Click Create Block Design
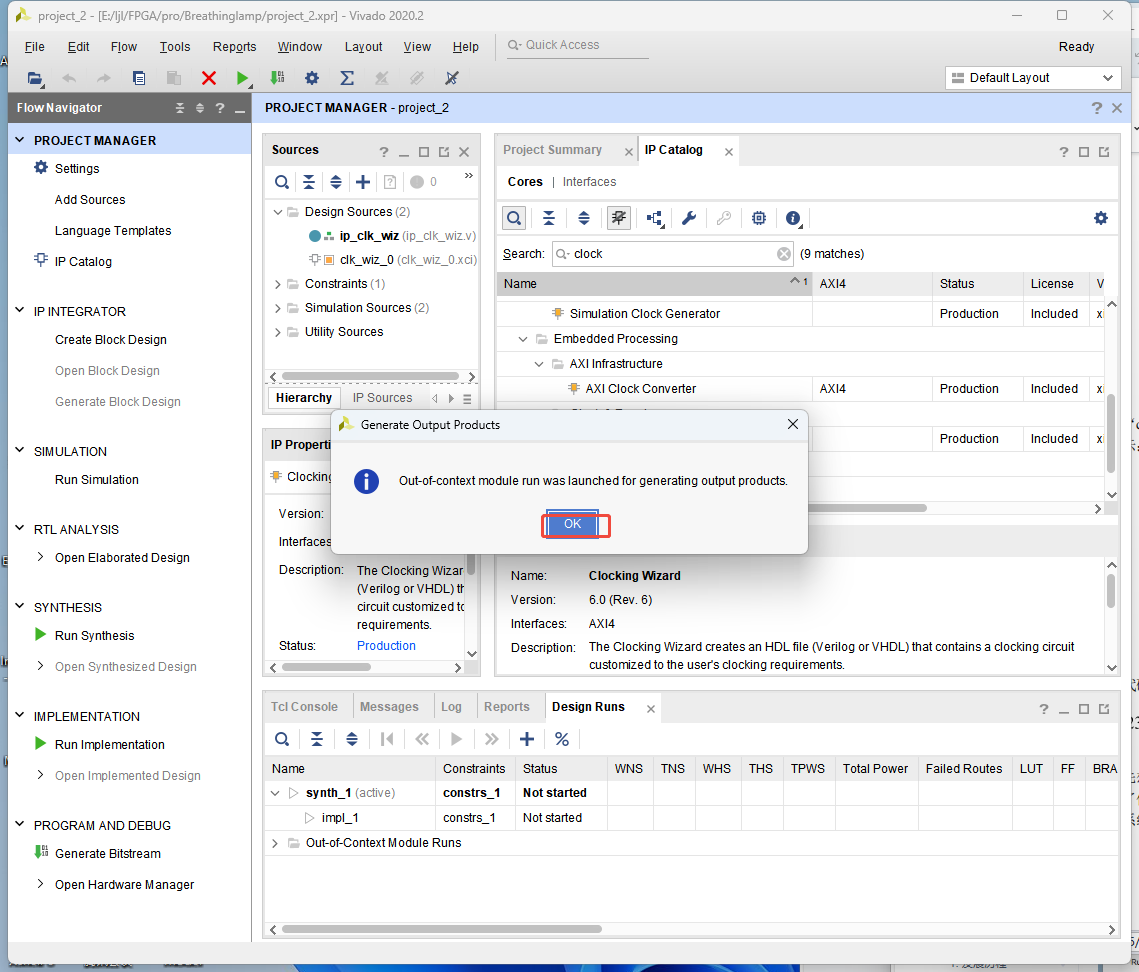Viewport: 1139px width, 972px height. [110, 339]
